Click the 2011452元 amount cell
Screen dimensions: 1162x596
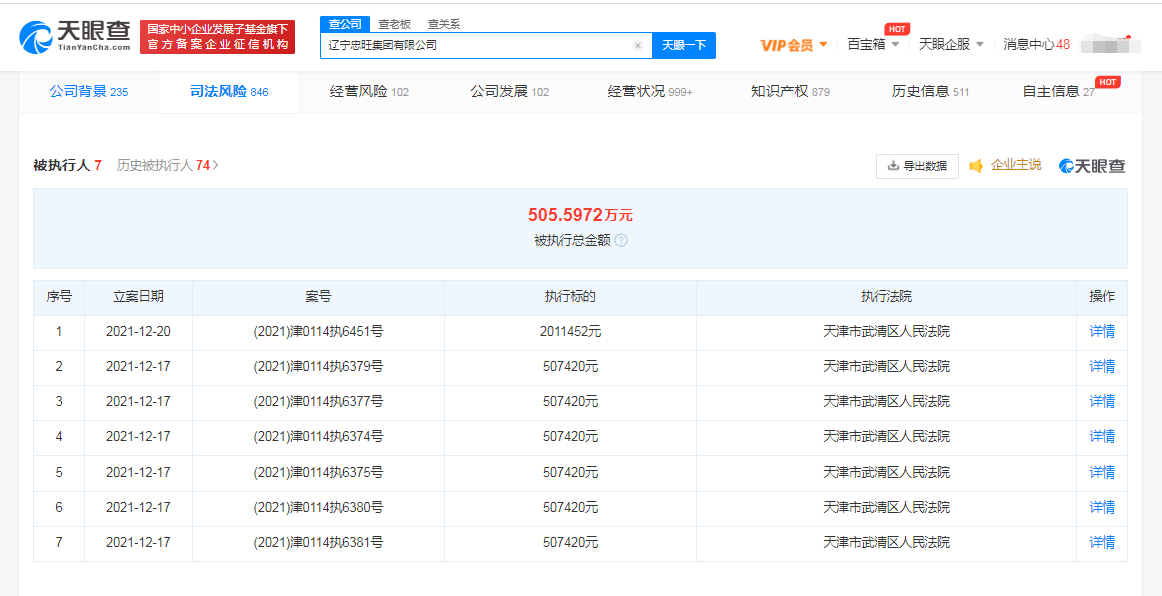pos(571,331)
